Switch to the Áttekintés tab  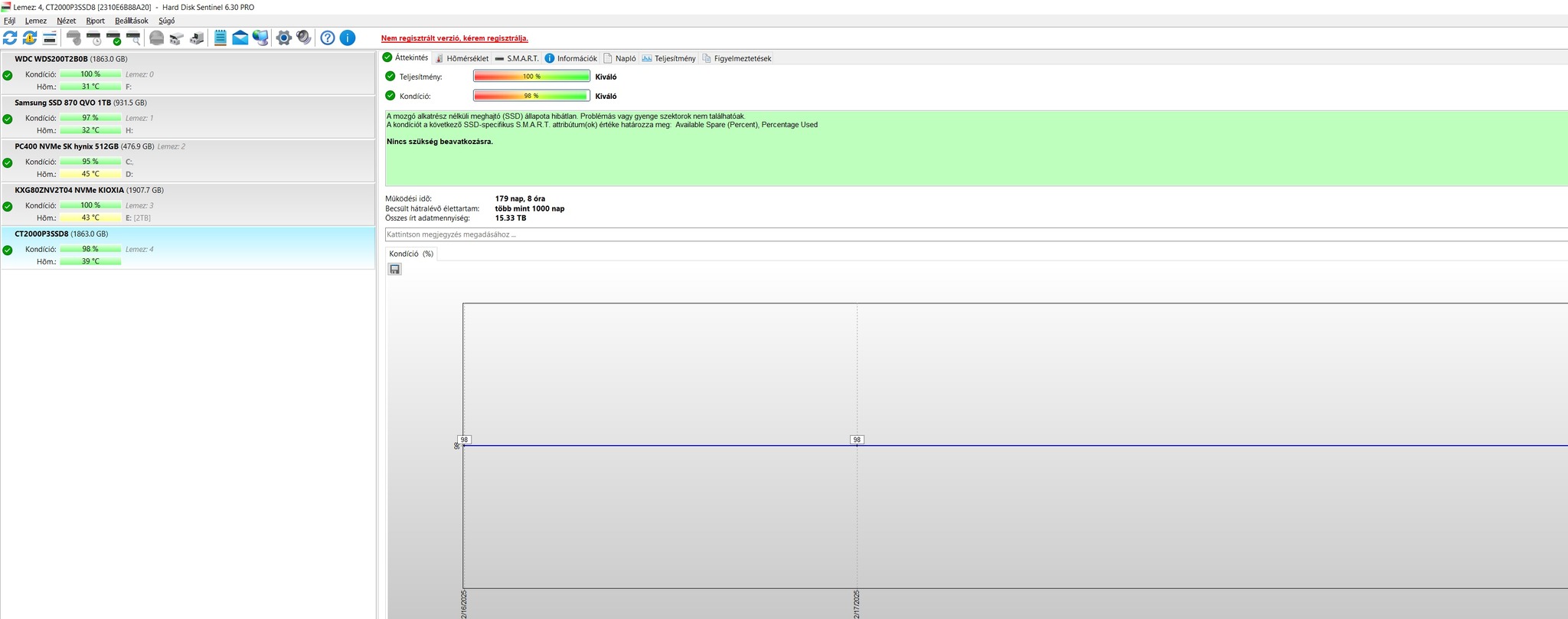[x=406, y=57]
